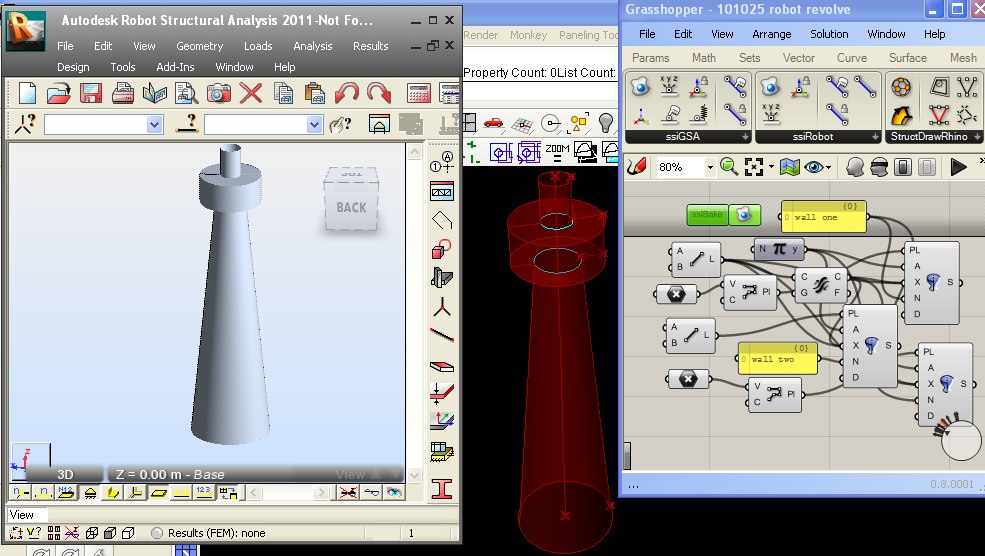The height and width of the screenshot is (556, 985).
Task: Click the Print icon in Robot toolbar
Action: 122,94
